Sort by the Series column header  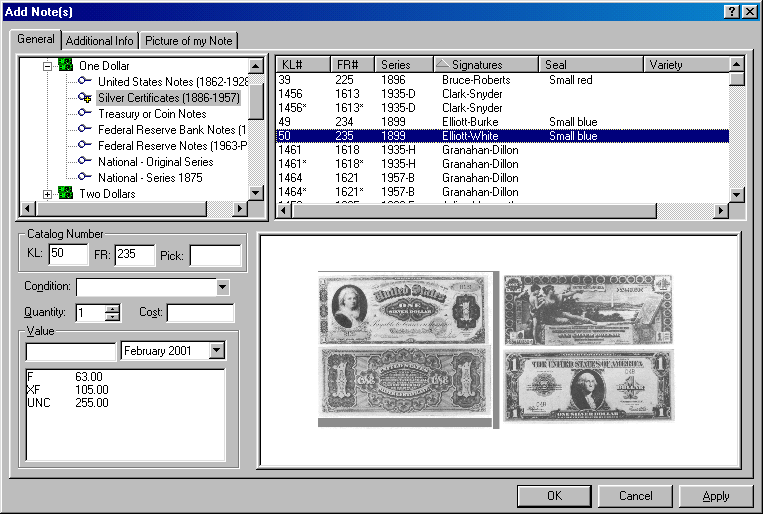tap(404, 65)
